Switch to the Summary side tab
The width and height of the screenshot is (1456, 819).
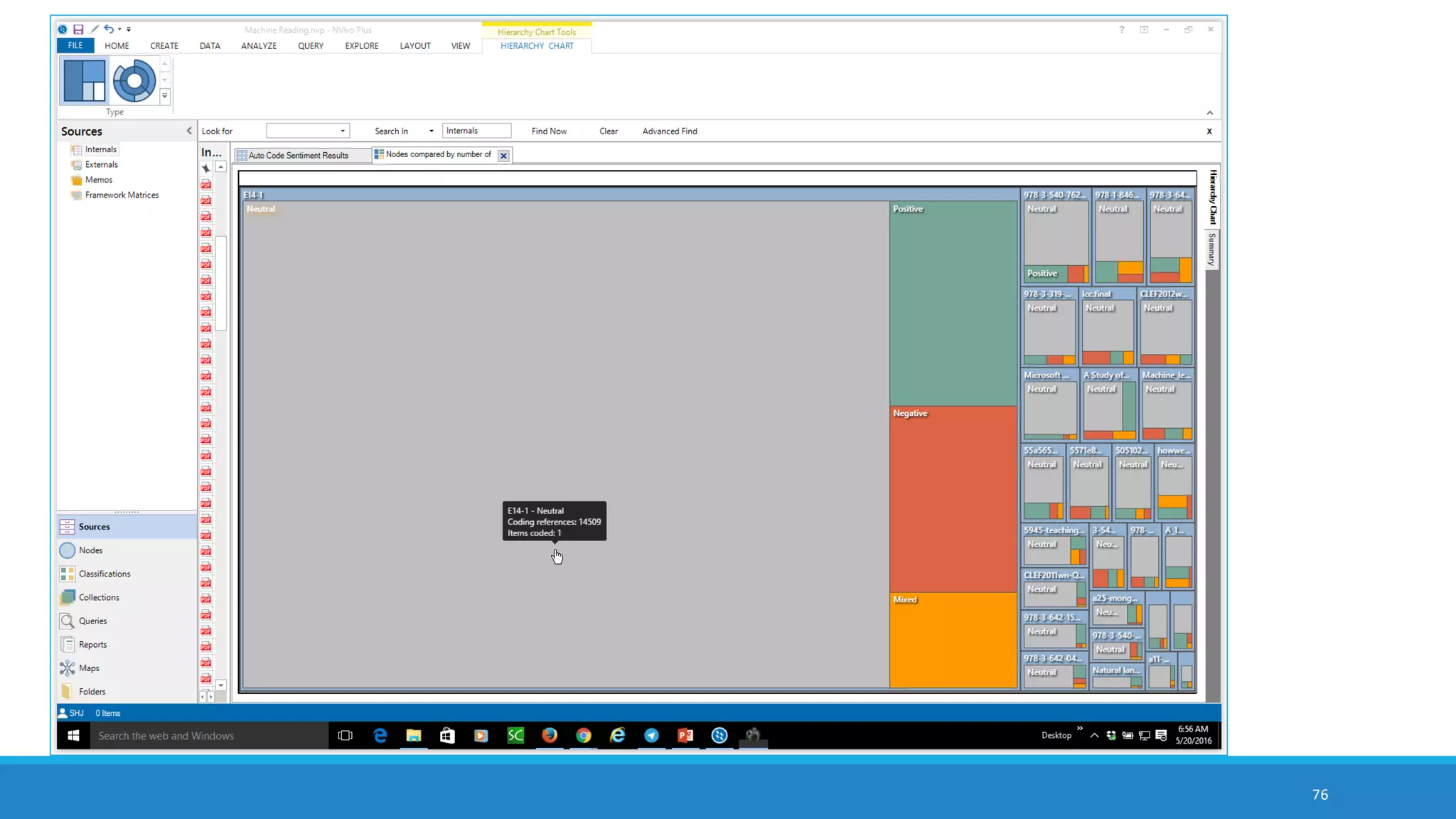pos(1212,250)
